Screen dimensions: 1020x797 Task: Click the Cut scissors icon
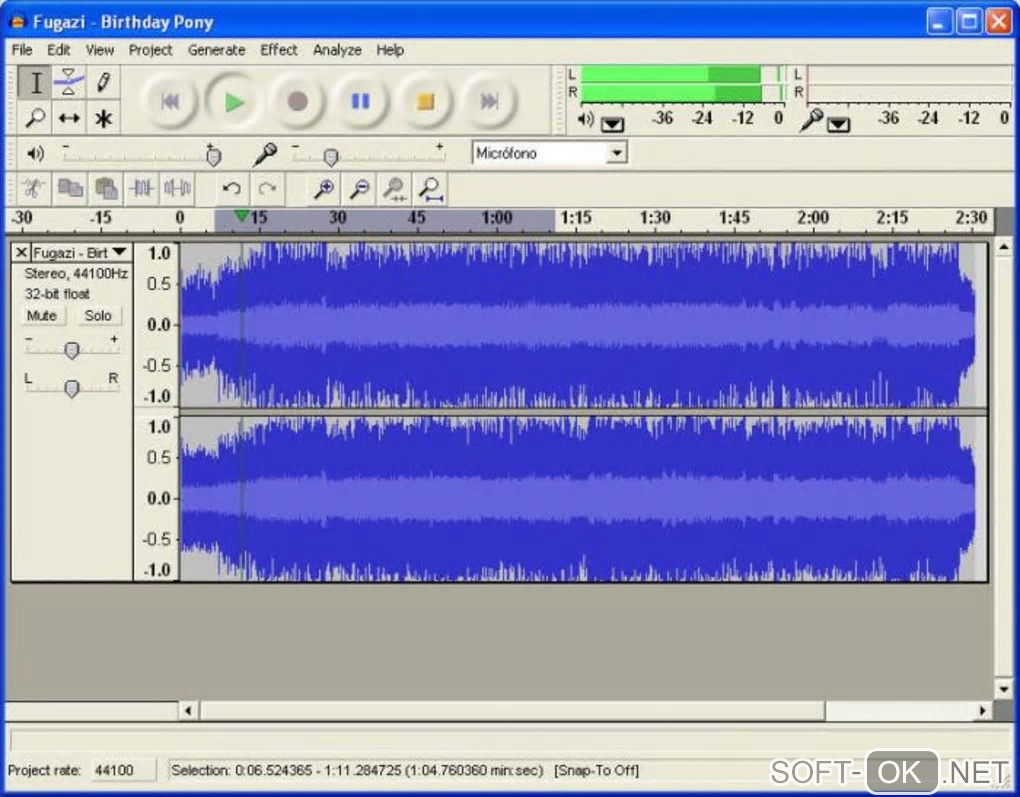click(34, 187)
